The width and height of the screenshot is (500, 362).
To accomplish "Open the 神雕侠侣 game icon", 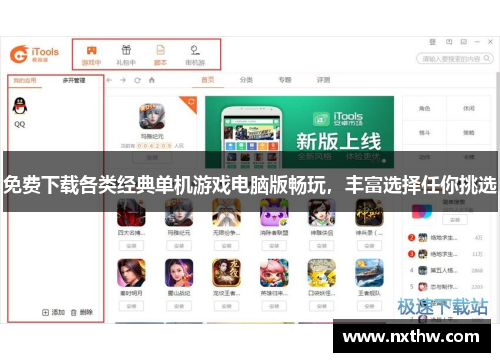I will coord(322,213).
